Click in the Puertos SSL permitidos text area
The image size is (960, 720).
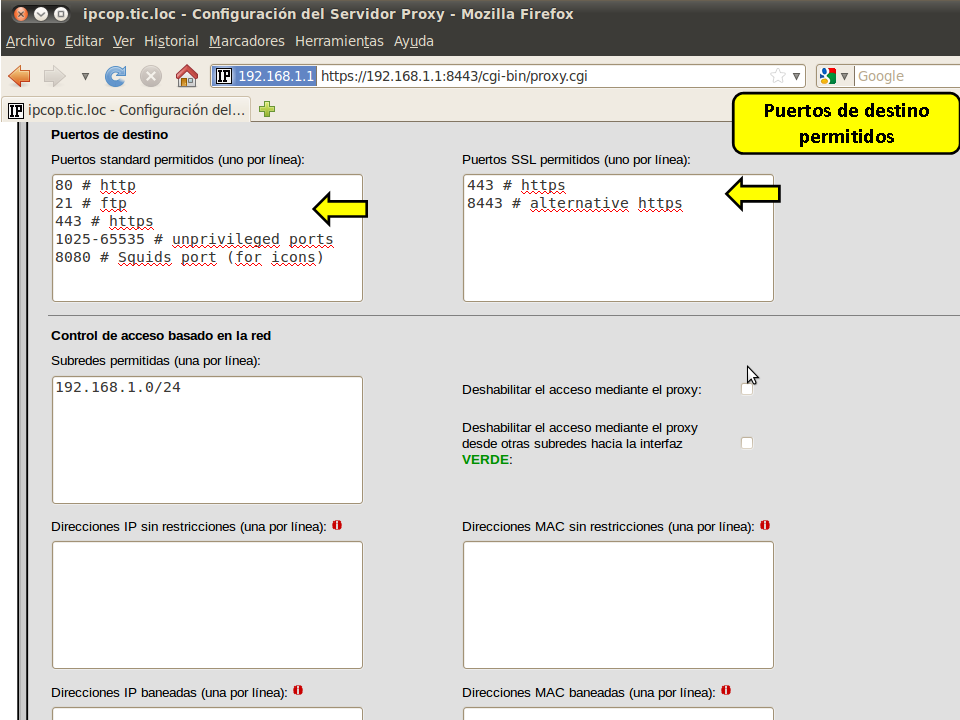tap(618, 250)
